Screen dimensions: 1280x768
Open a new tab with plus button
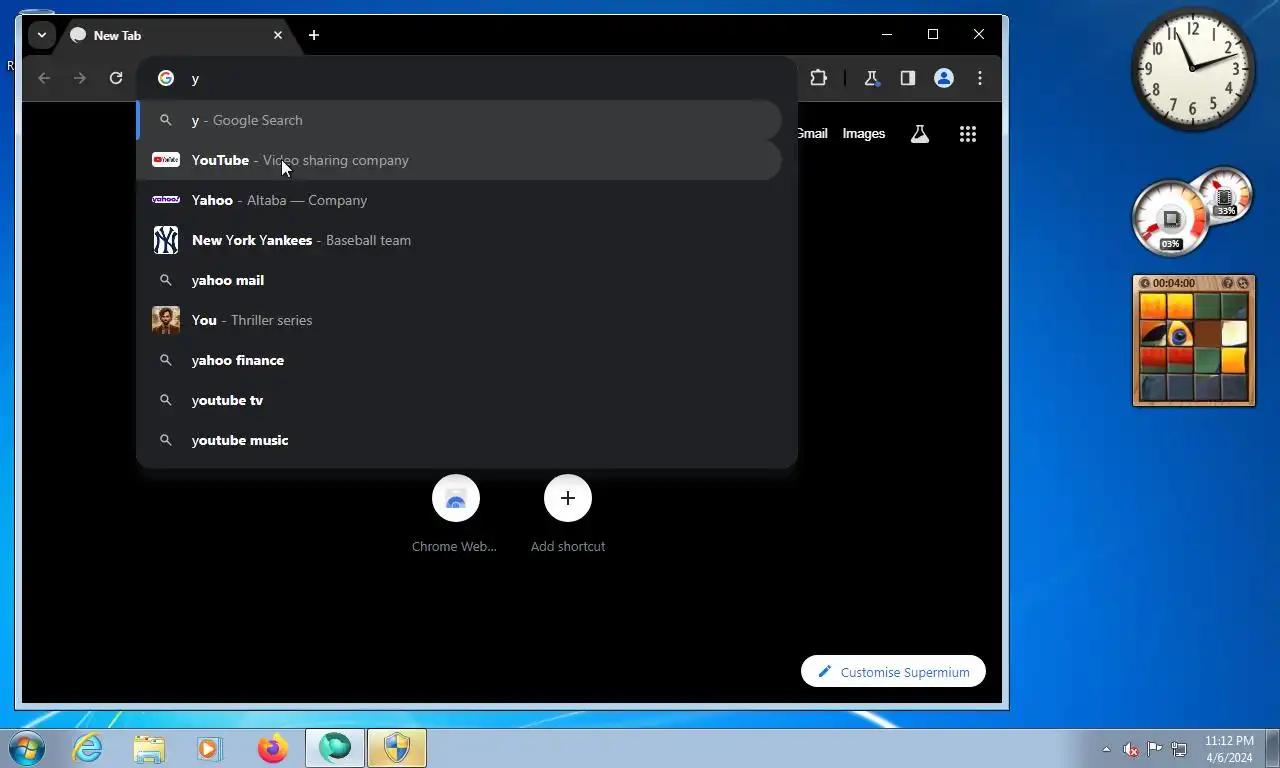pyautogui.click(x=314, y=35)
